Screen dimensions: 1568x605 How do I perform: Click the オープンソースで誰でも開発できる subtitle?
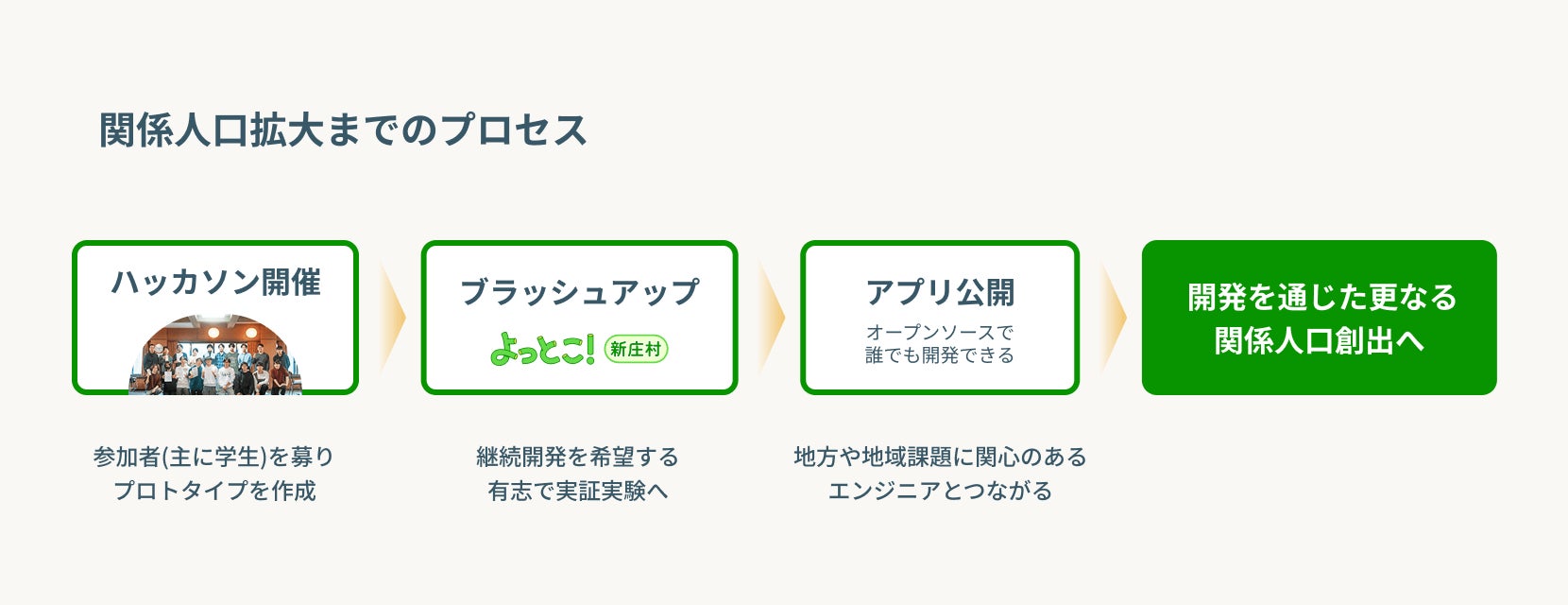940,343
